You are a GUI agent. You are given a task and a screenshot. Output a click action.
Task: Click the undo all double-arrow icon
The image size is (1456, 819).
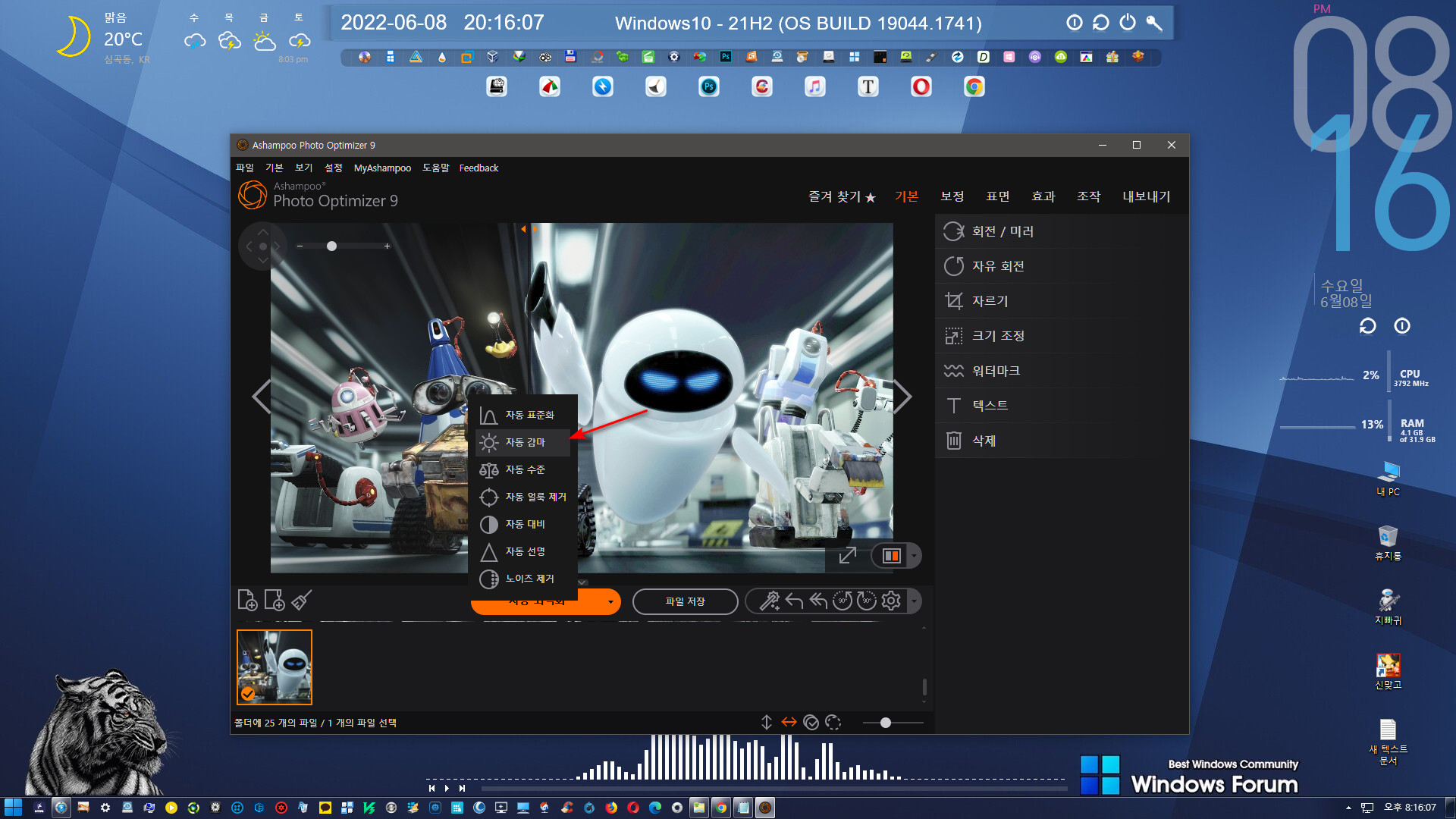[x=818, y=601]
